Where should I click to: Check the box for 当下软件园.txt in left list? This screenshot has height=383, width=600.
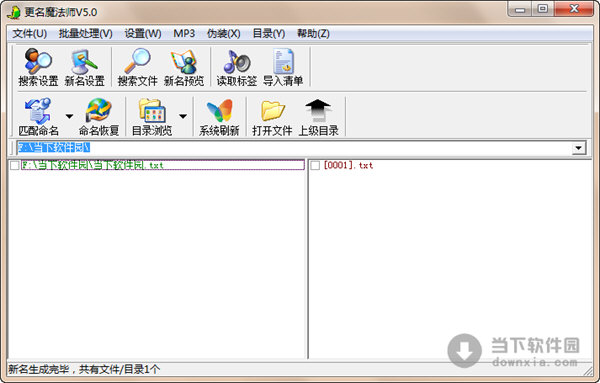(x=15, y=165)
